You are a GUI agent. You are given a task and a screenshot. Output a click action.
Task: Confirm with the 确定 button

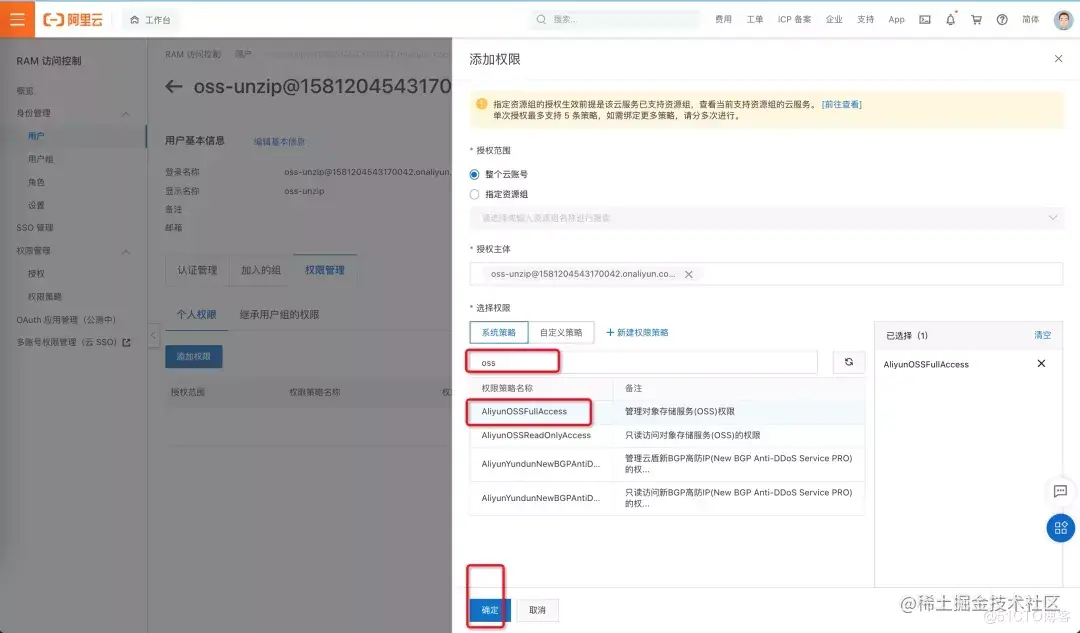tap(490, 610)
